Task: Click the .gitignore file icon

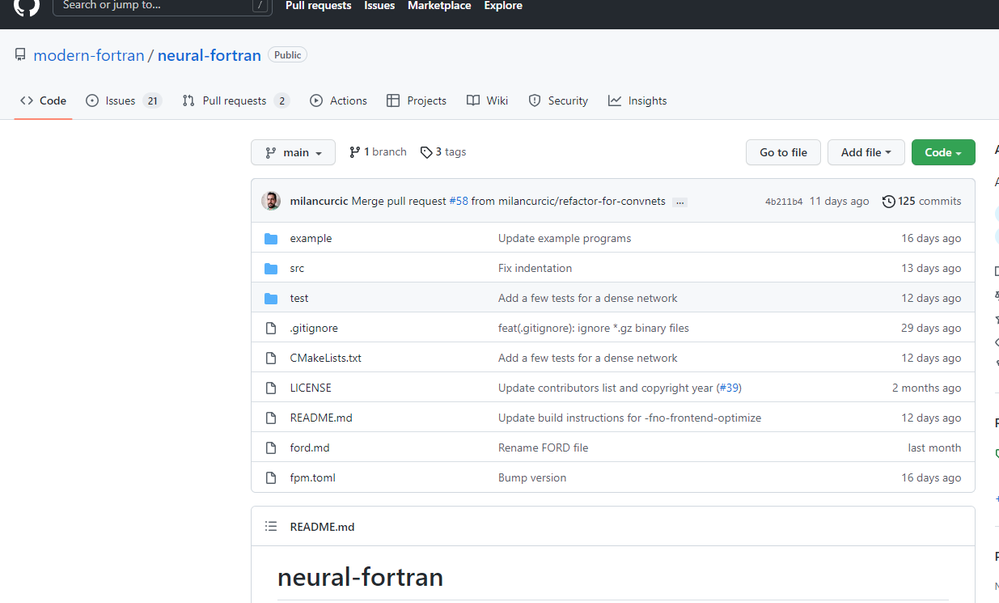Action: (271, 328)
